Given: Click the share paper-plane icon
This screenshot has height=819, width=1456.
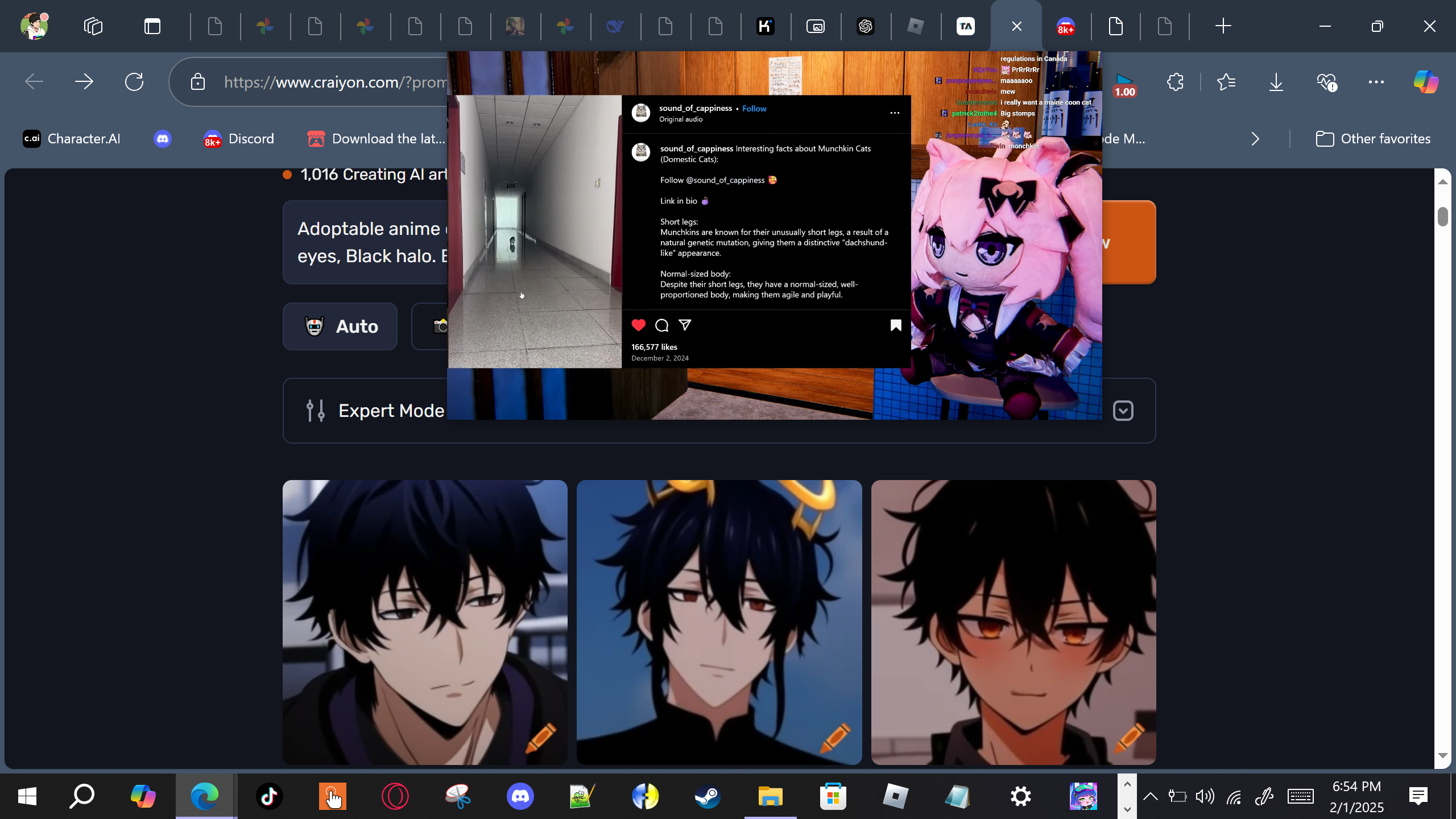Looking at the screenshot, I should coord(685,325).
